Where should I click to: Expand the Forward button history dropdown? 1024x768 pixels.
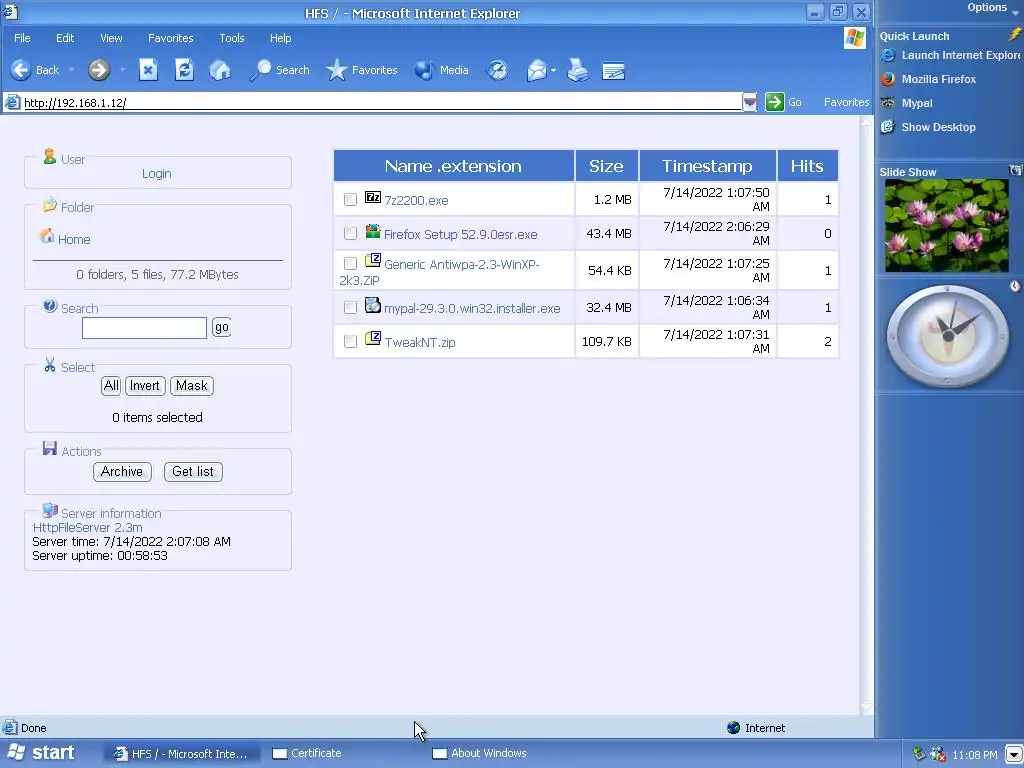click(x=122, y=70)
